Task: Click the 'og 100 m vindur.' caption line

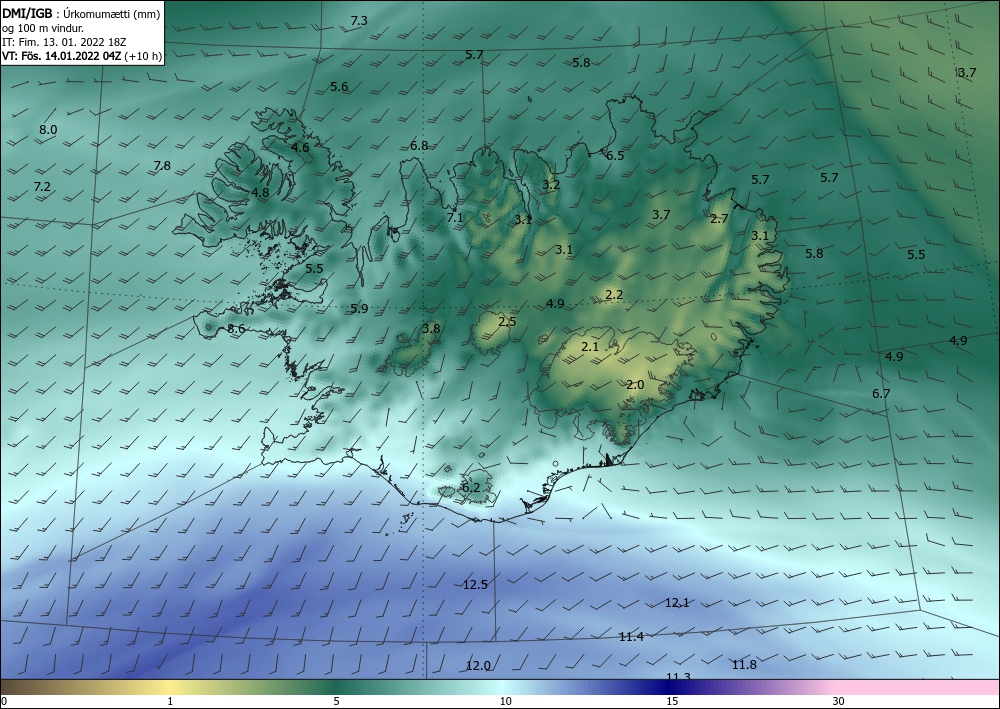Action: tap(43, 28)
